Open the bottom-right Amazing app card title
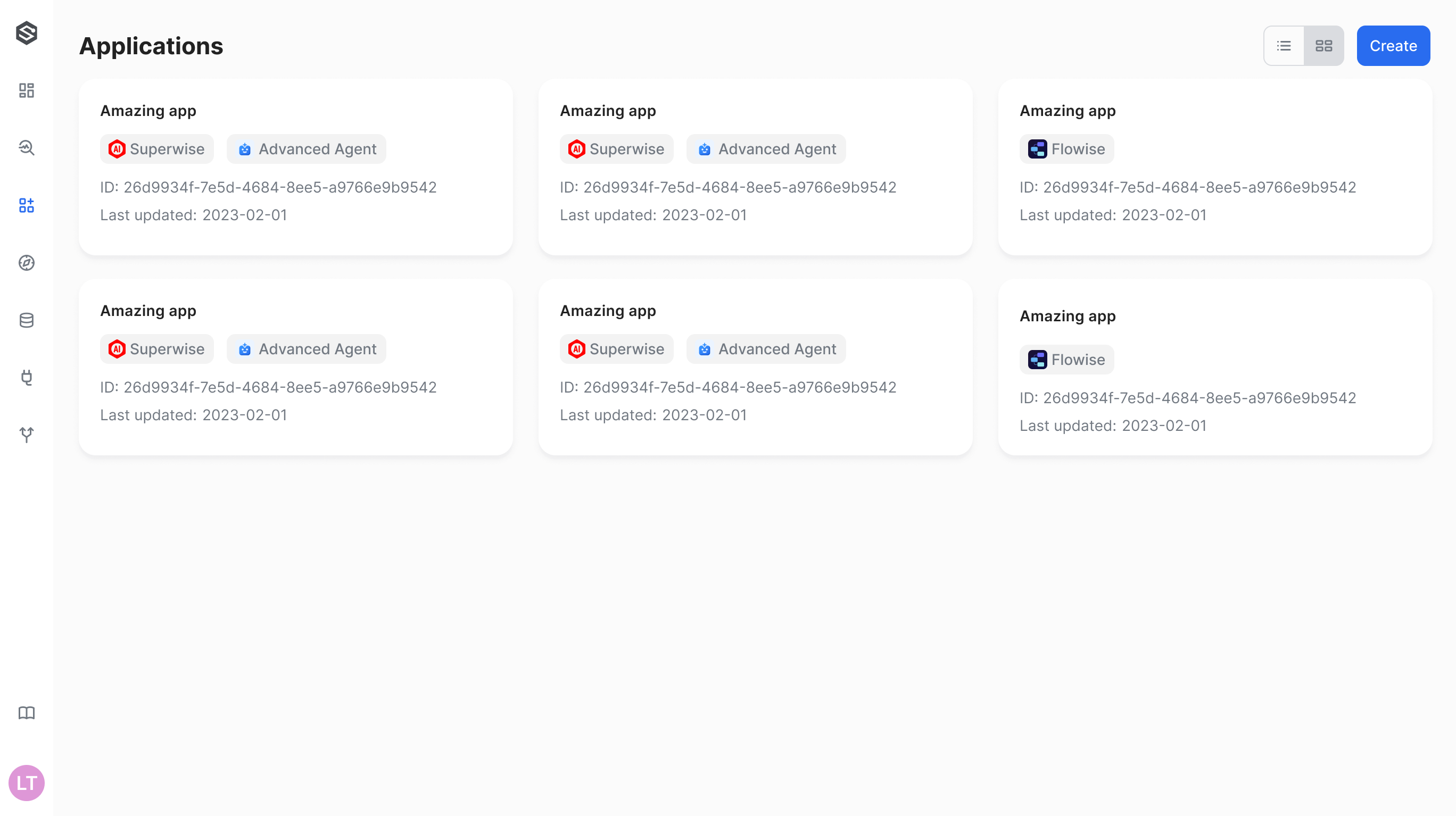The width and height of the screenshot is (1456, 816). (1068, 316)
